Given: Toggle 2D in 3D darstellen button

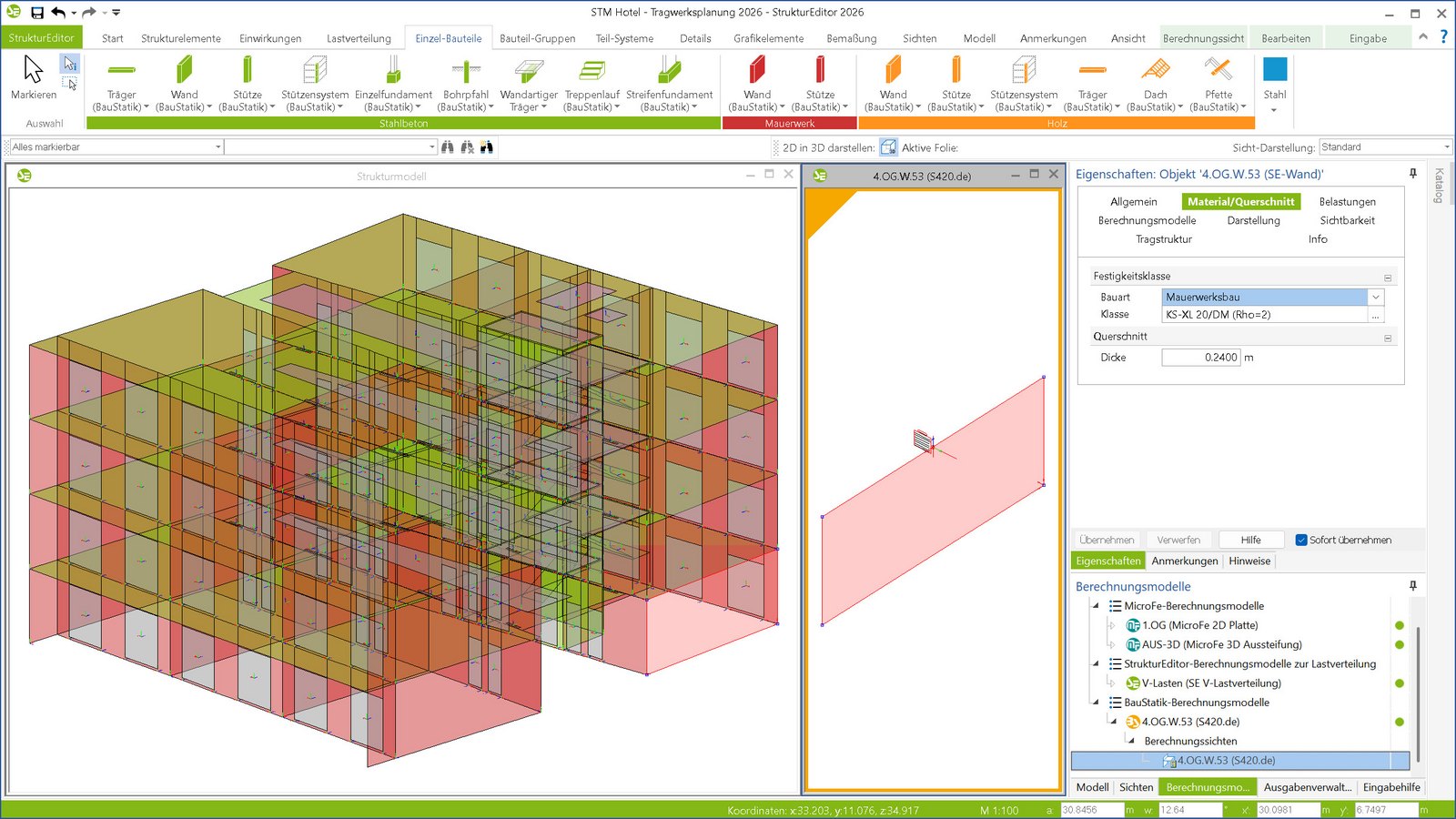Looking at the screenshot, I should (x=888, y=147).
